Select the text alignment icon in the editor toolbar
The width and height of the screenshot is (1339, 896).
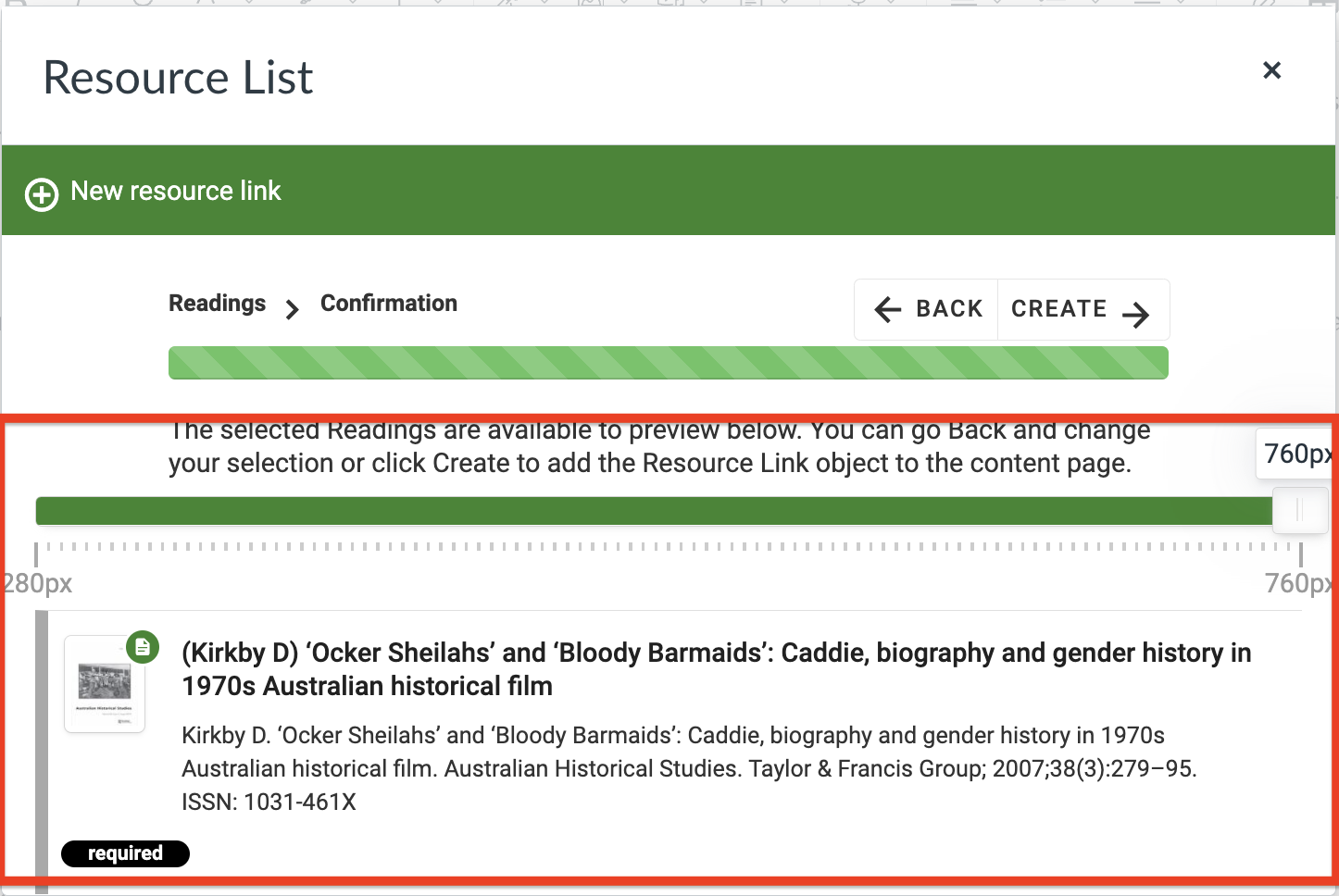click(748, 6)
